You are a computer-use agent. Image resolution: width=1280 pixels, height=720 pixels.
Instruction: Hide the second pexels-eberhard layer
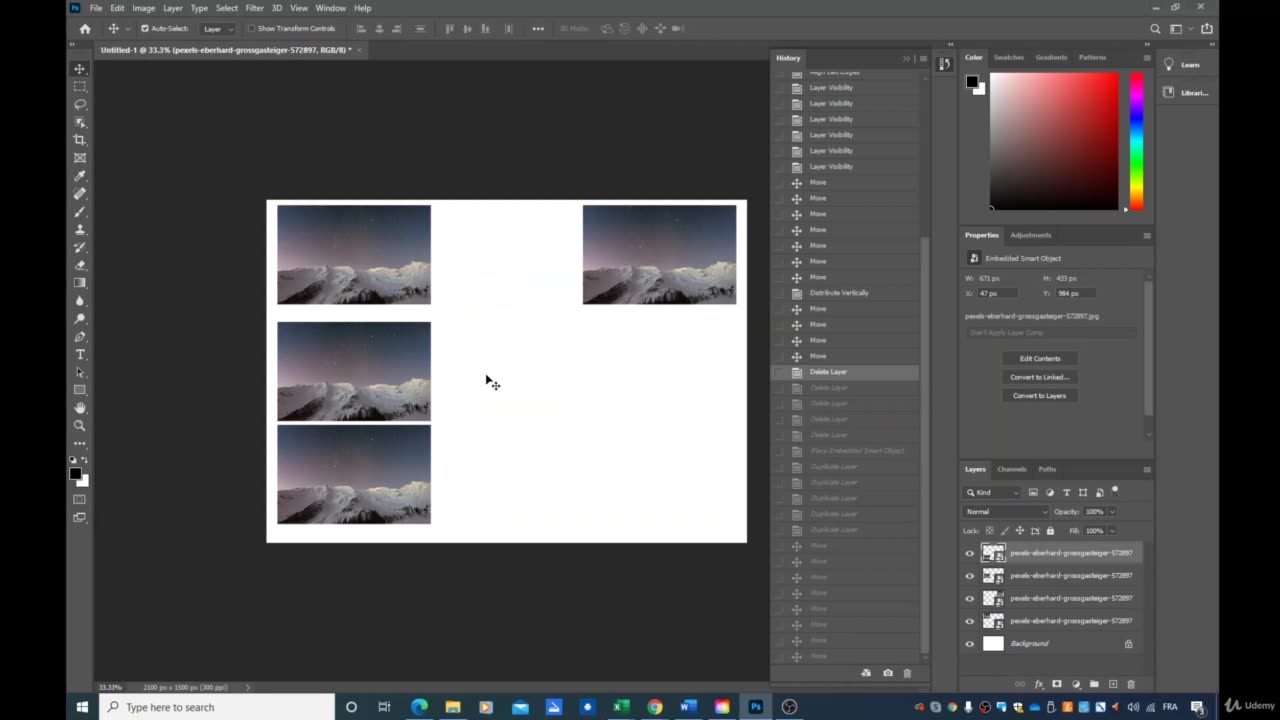(969, 576)
